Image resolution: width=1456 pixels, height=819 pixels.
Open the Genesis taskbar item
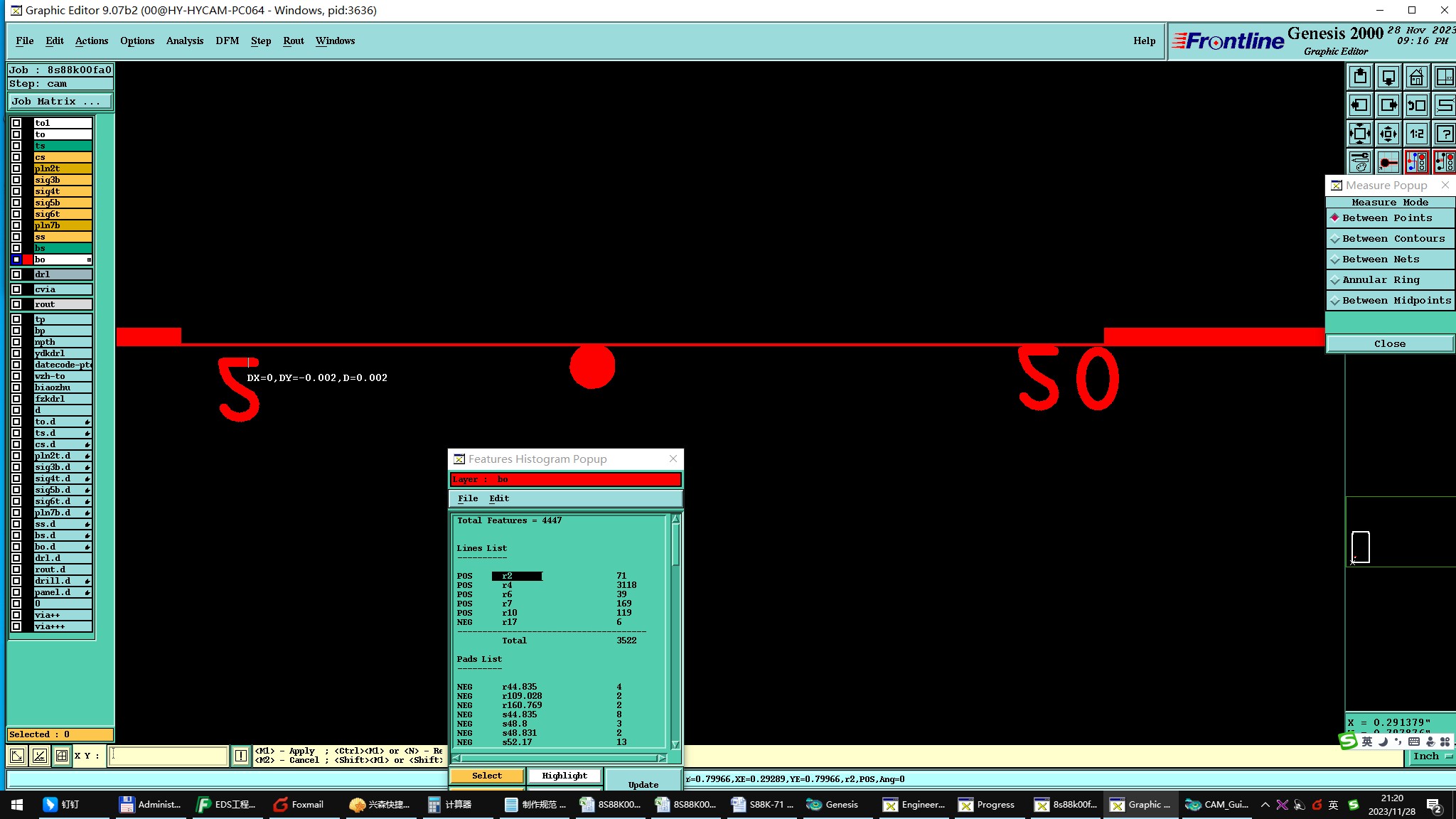833,805
